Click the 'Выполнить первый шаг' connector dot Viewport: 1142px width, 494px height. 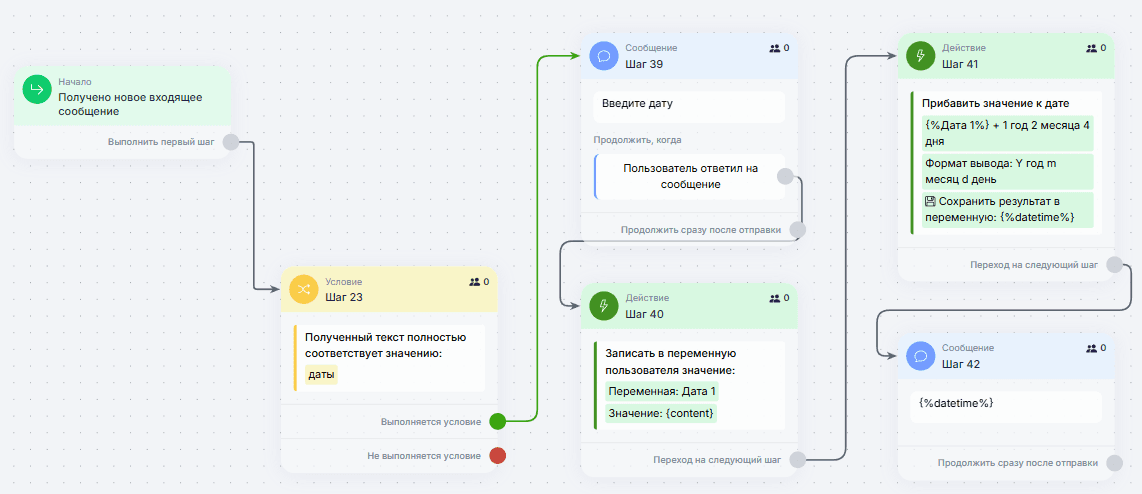coord(230,142)
